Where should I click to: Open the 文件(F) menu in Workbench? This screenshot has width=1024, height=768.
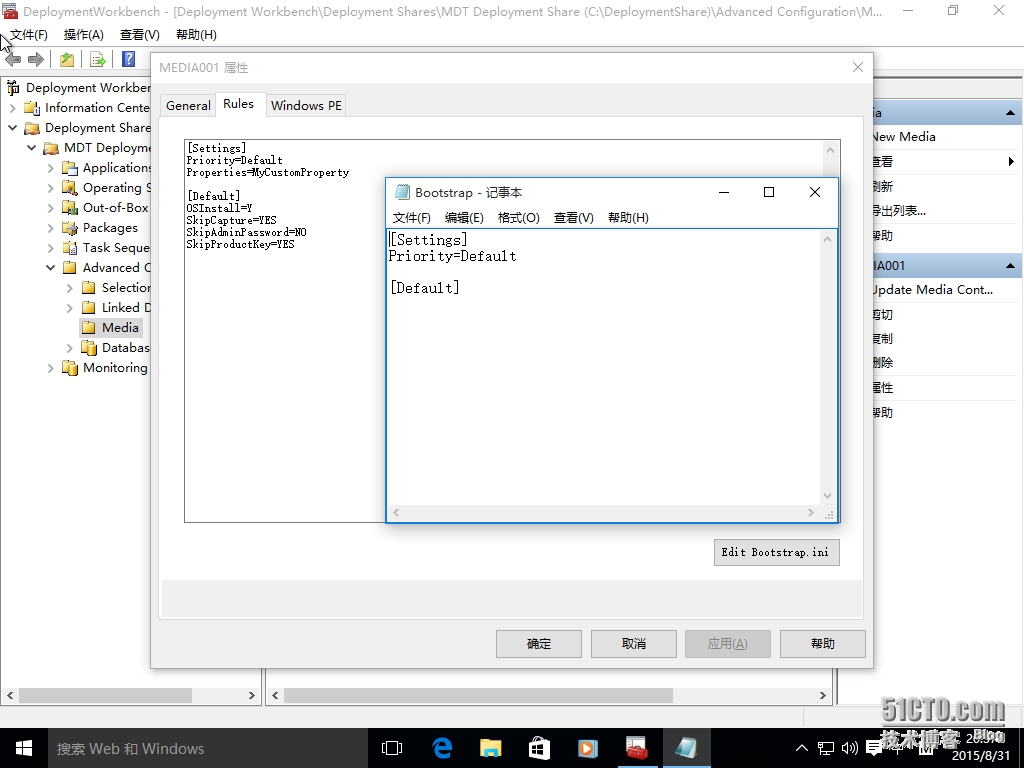(29, 35)
